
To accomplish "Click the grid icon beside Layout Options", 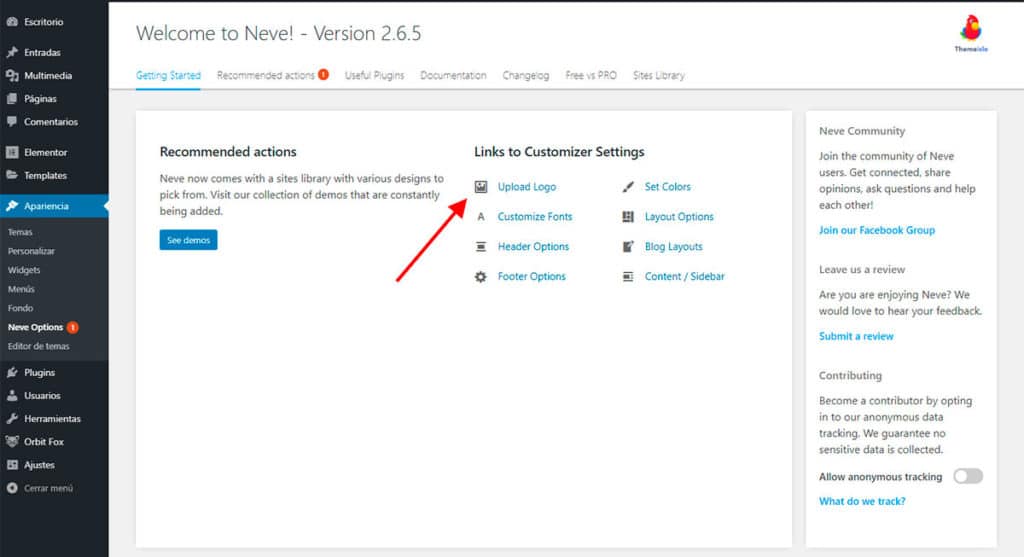I will 628,217.
